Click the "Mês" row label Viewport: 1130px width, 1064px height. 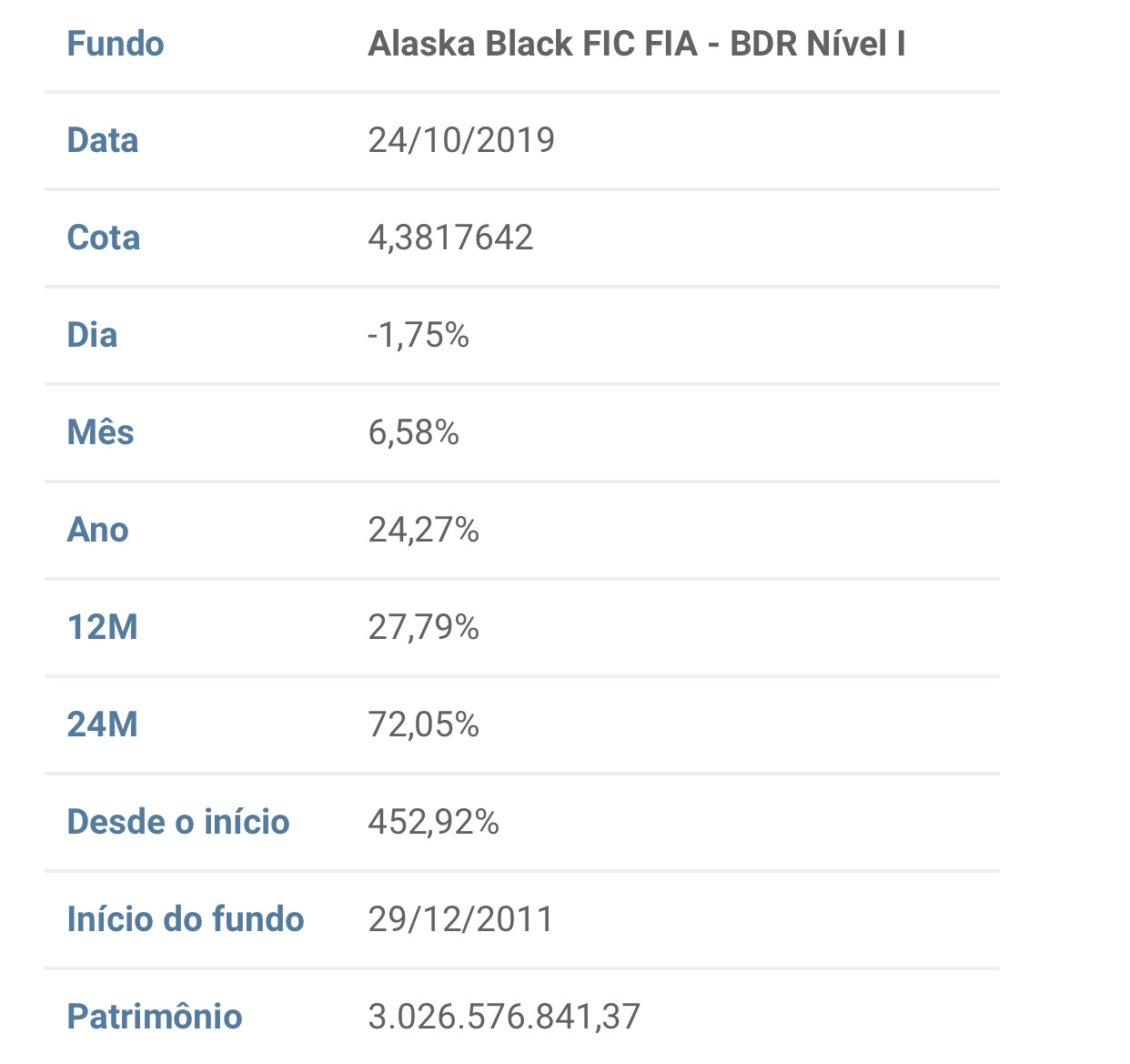100,432
